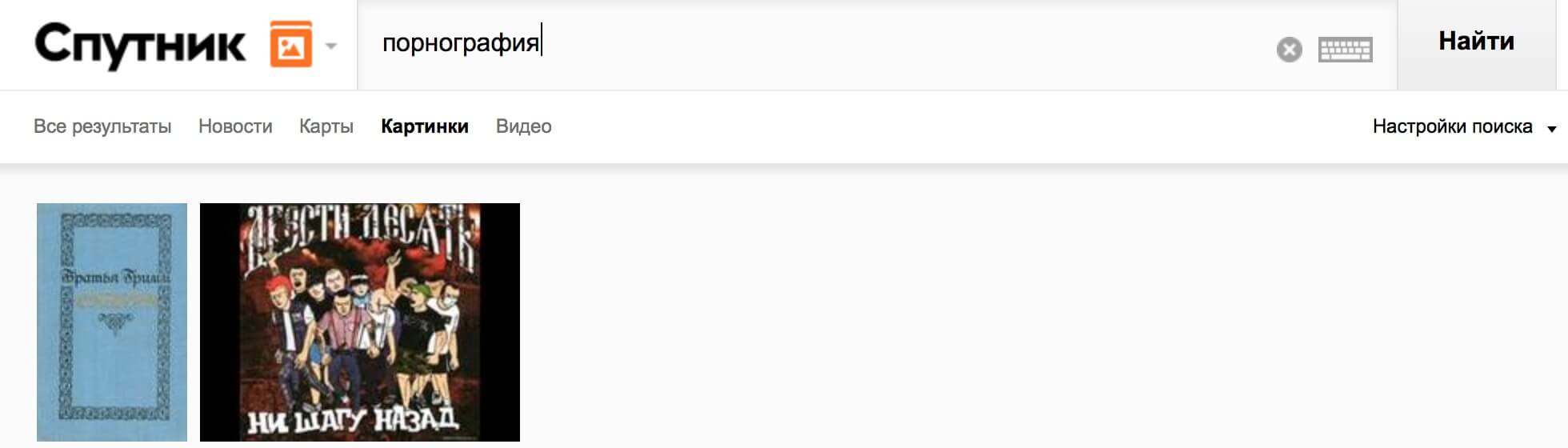Image resolution: width=1568 pixels, height=448 pixels.
Task: Clear the search query with X icon
Action: pos(1289,50)
